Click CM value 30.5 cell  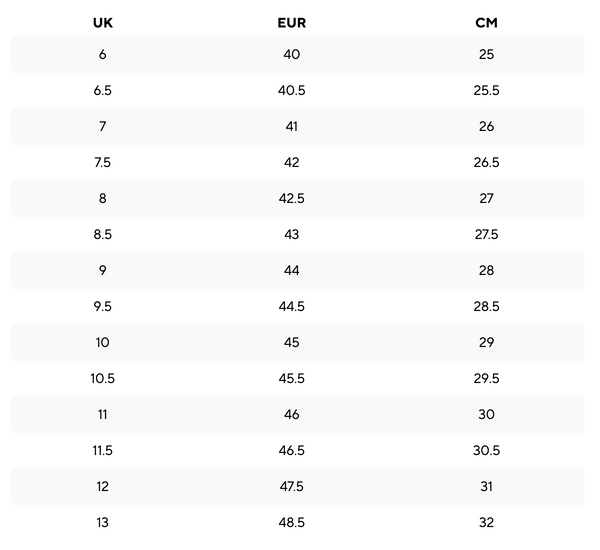coord(486,450)
